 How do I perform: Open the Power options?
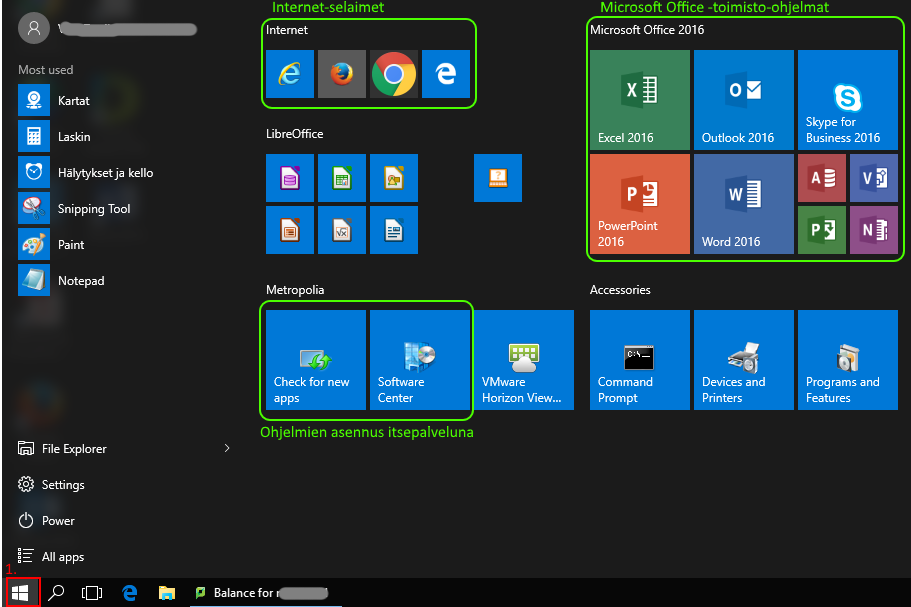click(46, 520)
